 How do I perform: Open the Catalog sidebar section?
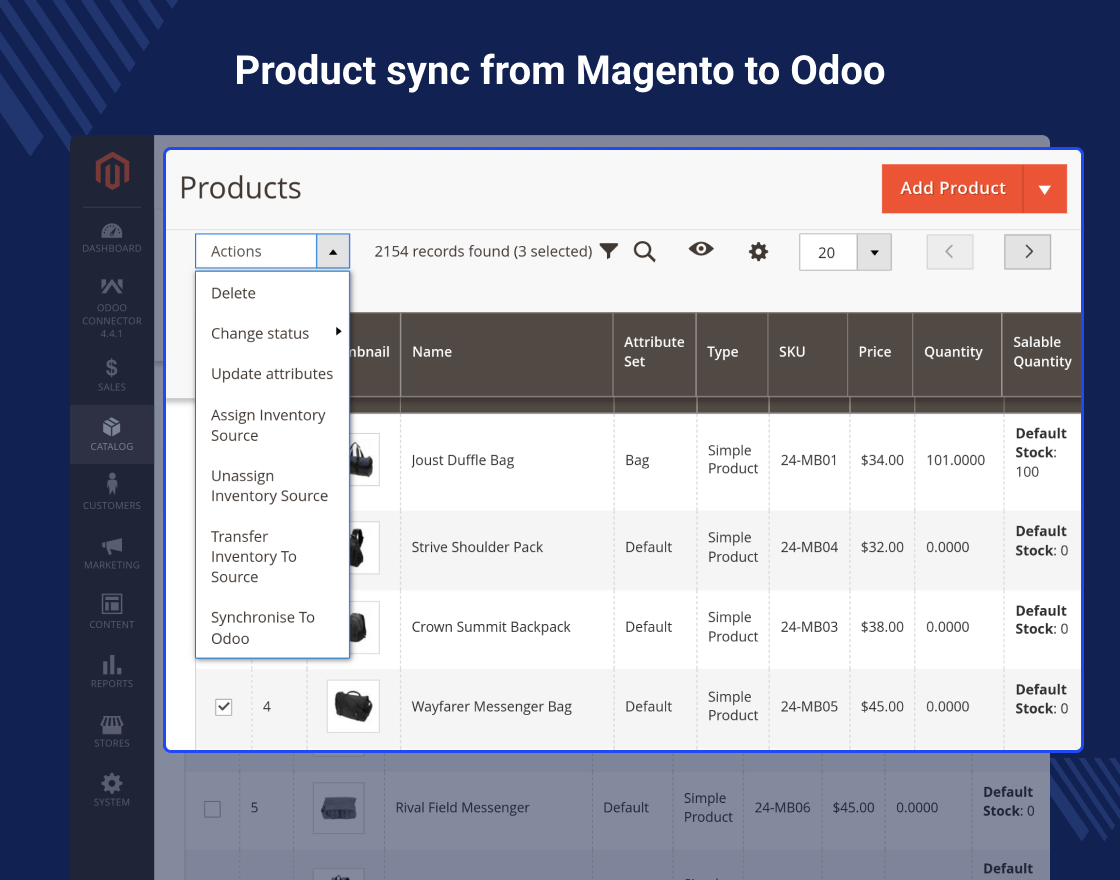[112, 434]
